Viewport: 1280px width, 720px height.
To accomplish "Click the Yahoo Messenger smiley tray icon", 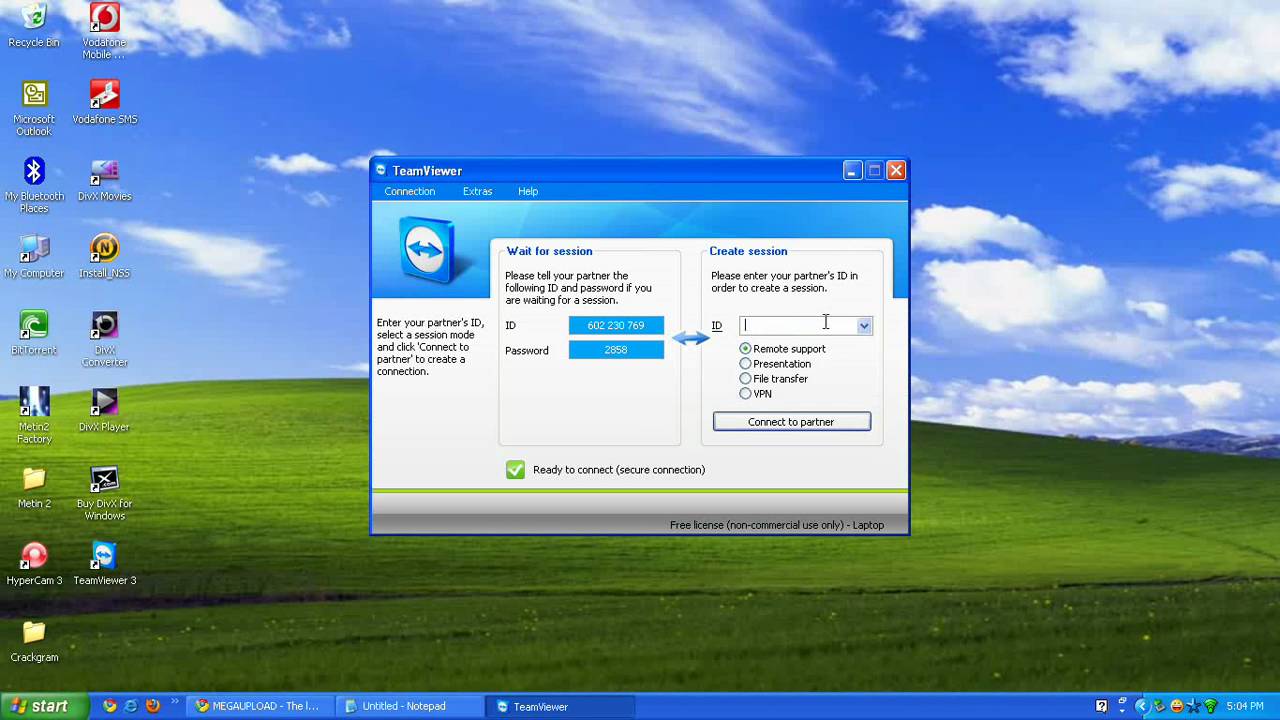I will point(1177,706).
